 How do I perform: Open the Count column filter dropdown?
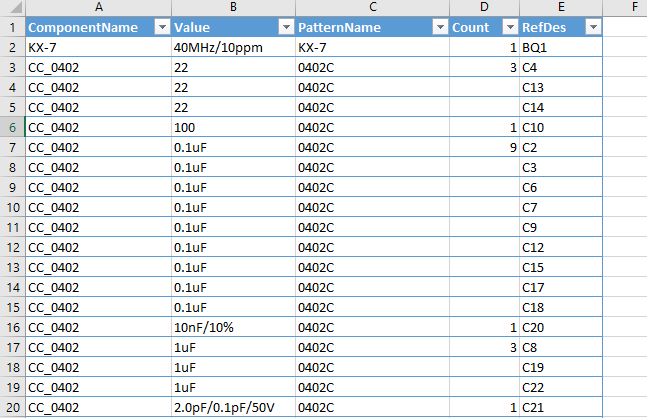[x=510, y=27]
